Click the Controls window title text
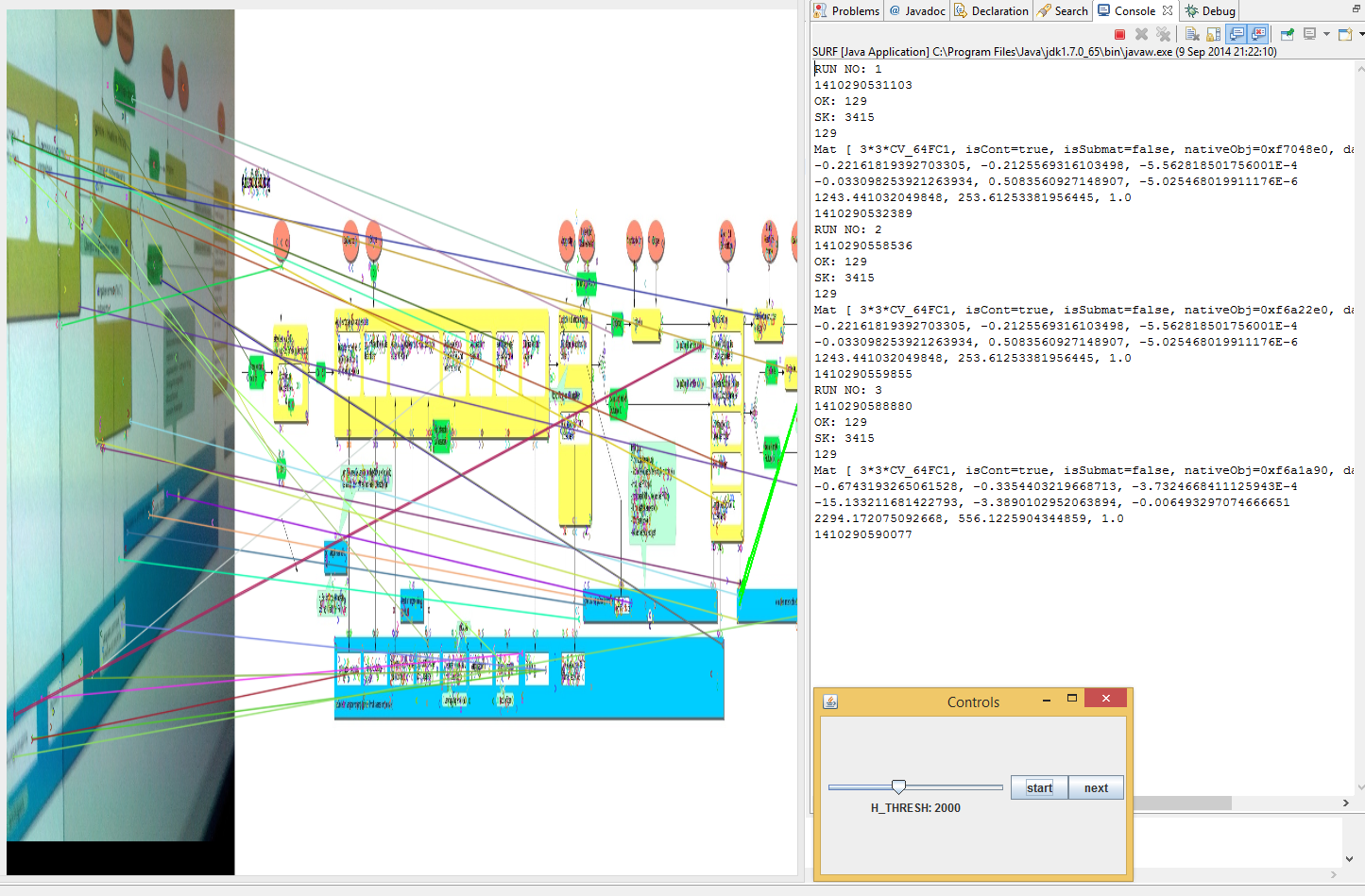 pos(973,702)
